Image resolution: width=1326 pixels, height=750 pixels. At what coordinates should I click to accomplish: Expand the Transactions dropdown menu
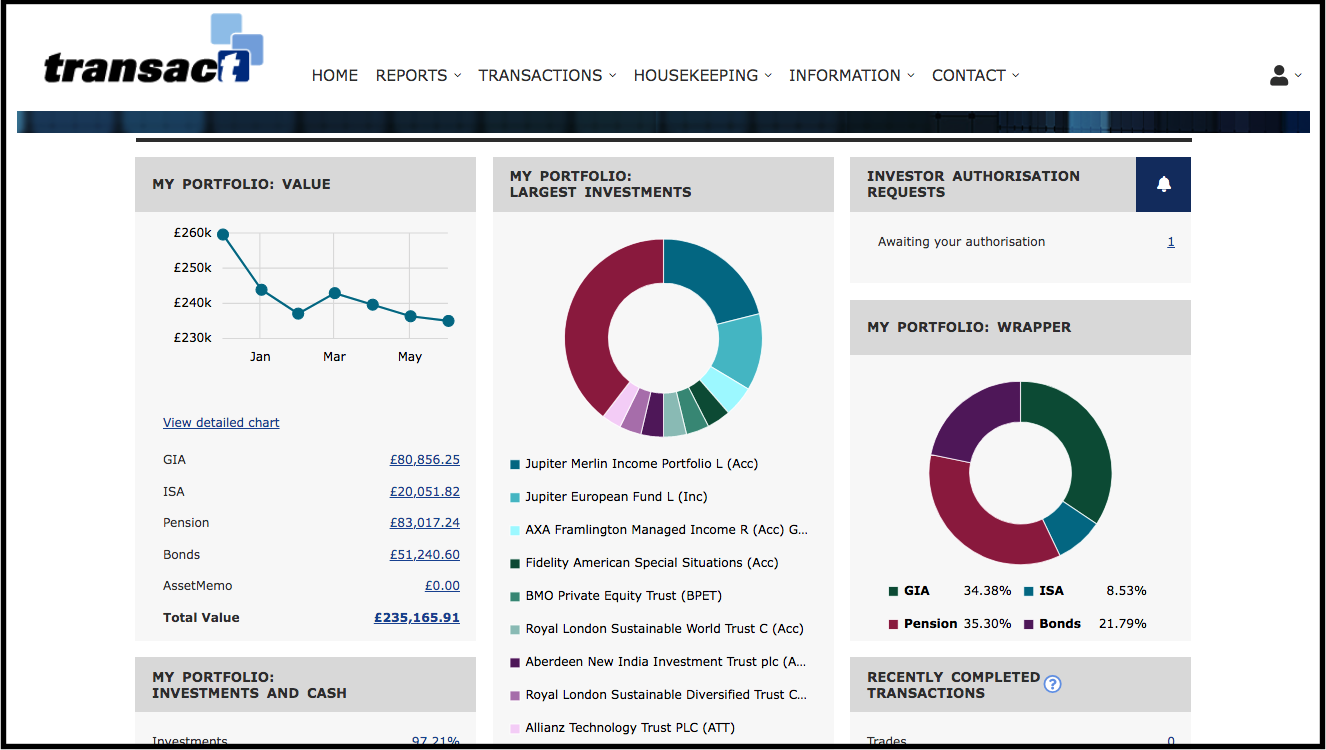(547, 75)
